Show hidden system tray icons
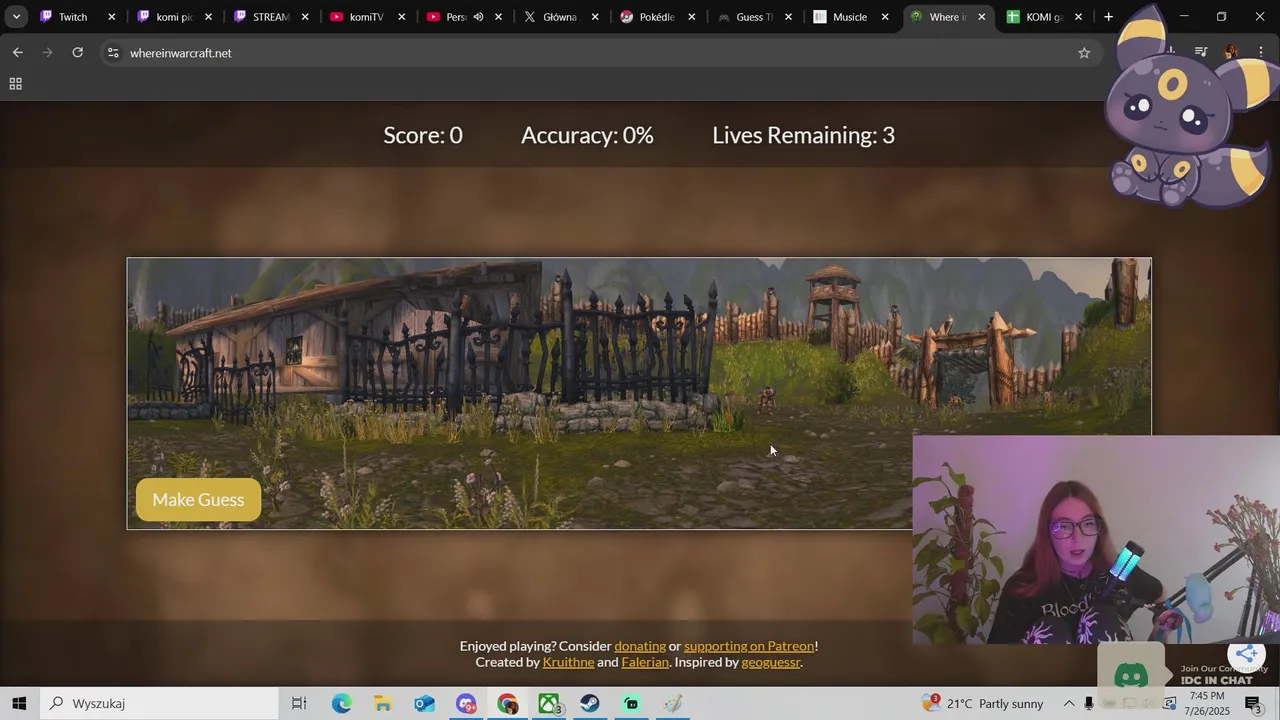The width and height of the screenshot is (1280, 720). (1069, 703)
